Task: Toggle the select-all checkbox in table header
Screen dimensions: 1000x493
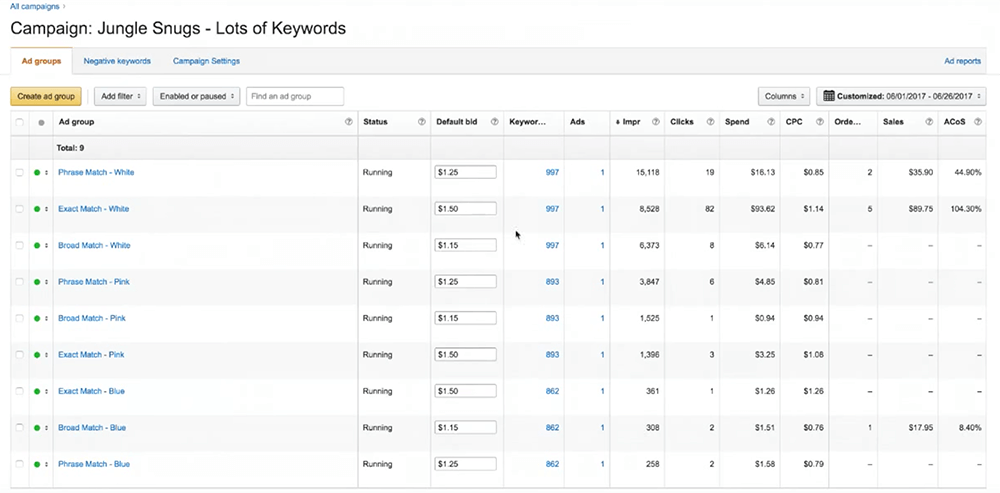Action: click(19, 122)
